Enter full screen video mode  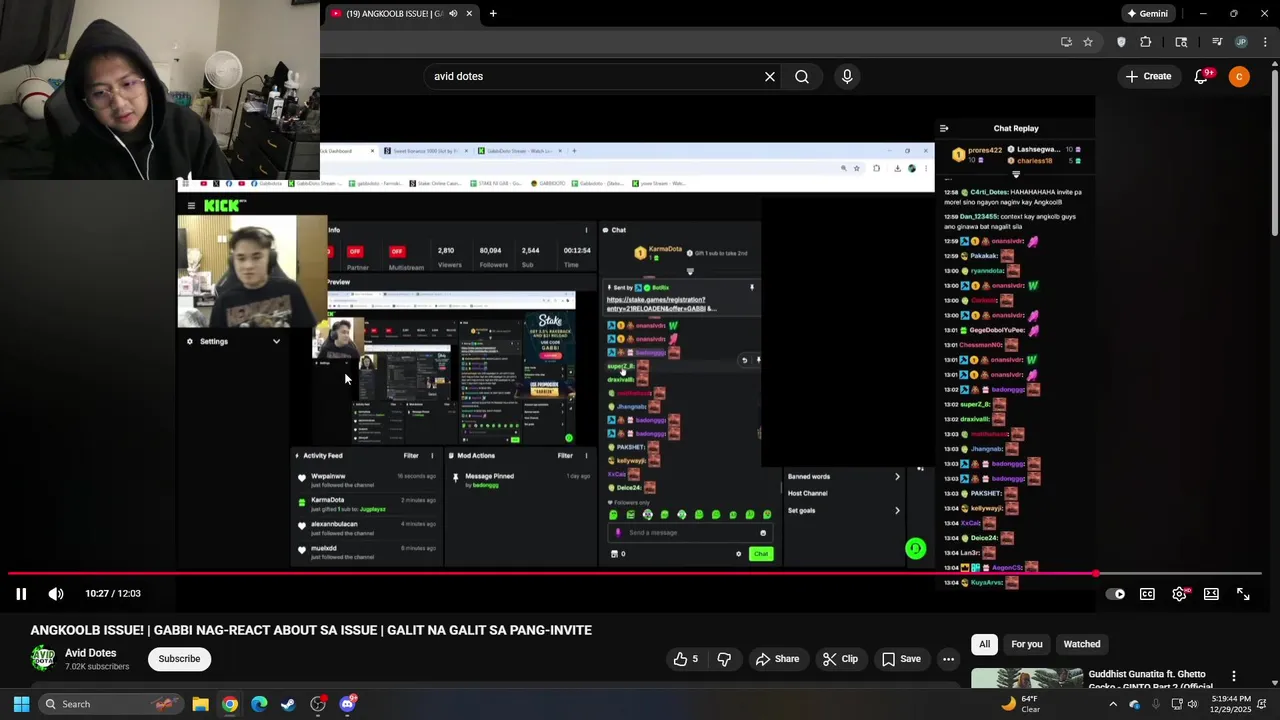[x=1243, y=594]
